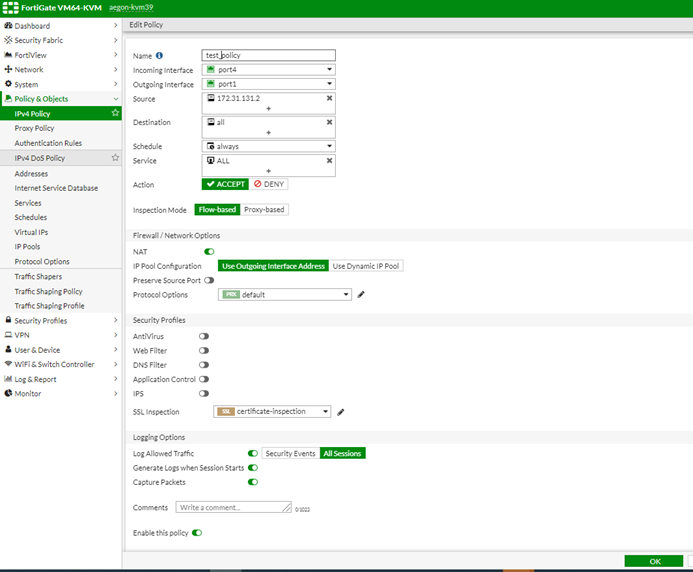Expand the Security Profiles menu chevron
This screenshot has height=572, width=693.
(115, 320)
